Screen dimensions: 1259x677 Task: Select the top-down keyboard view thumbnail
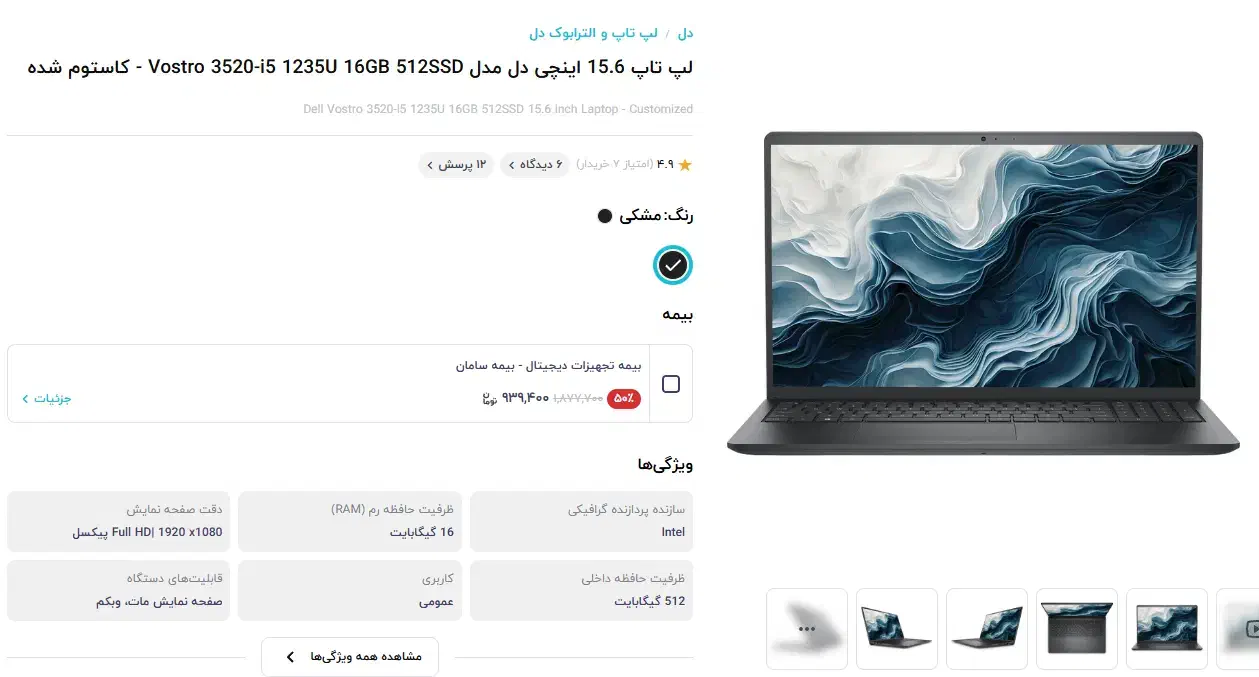[x=1077, y=629]
